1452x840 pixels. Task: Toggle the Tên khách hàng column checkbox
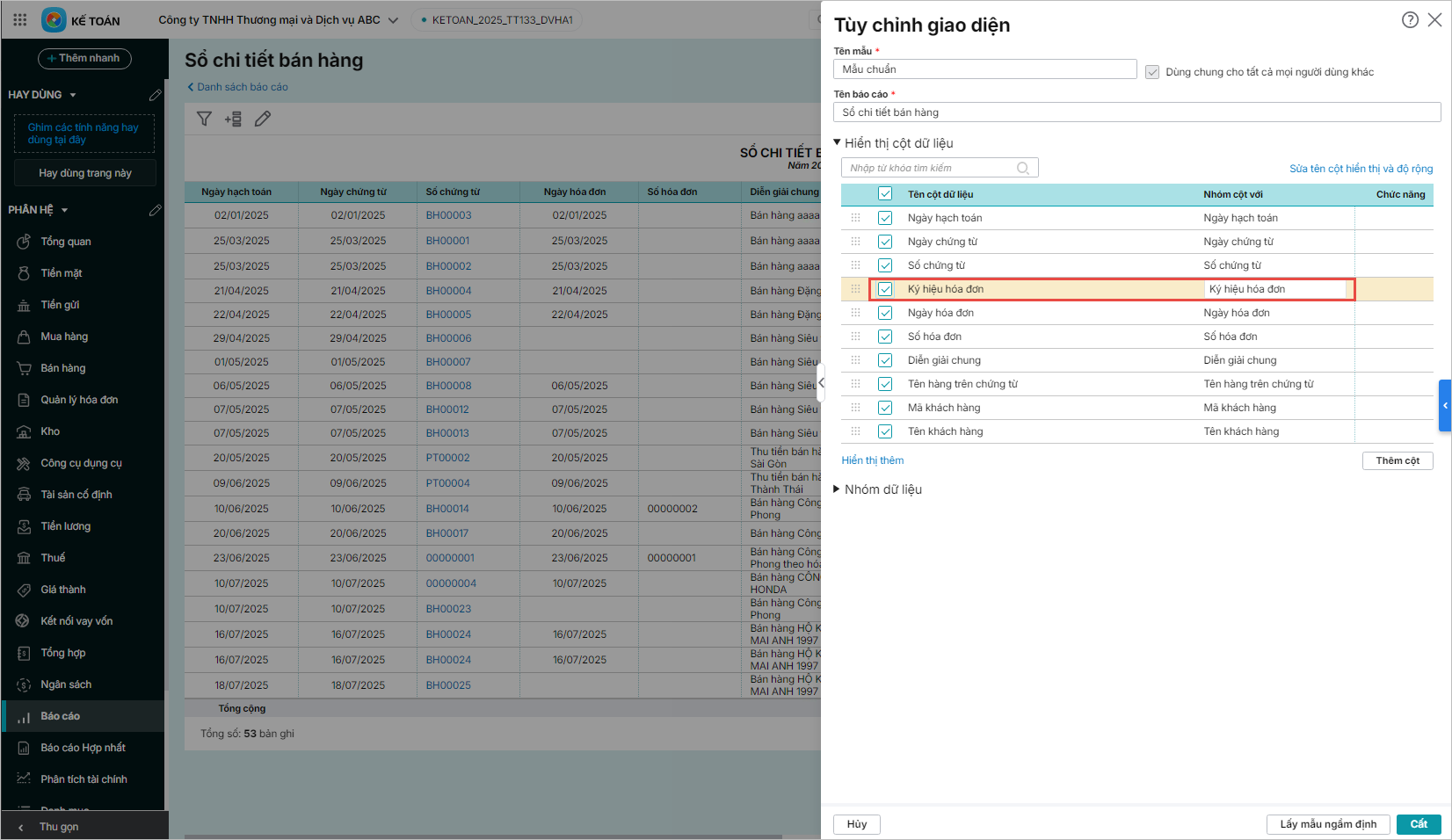click(x=885, y=431)
